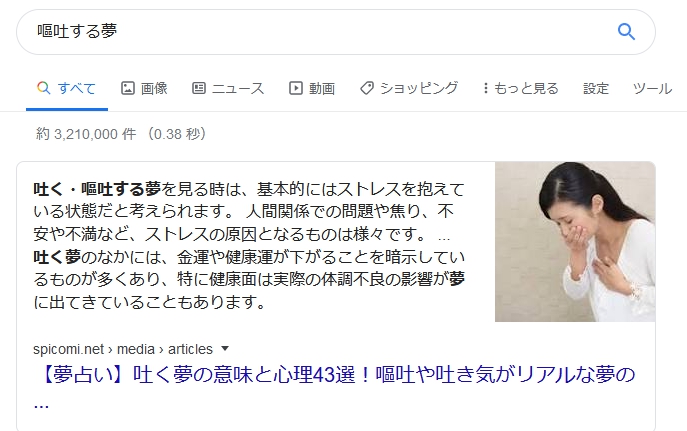Click the ニュース newspaper icon
687x431 pixels.
198,88
